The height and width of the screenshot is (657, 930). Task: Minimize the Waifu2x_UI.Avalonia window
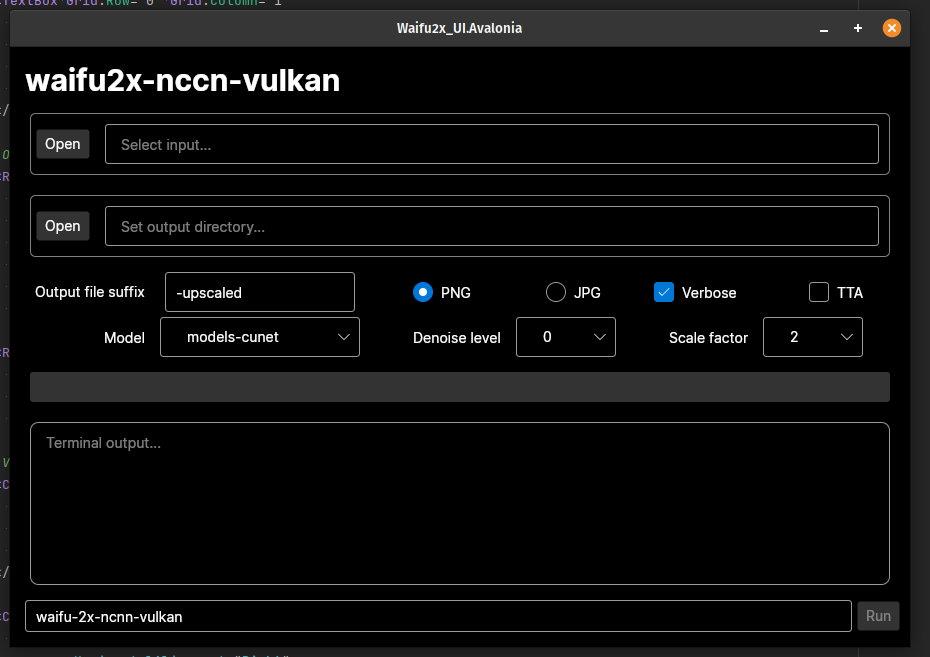tap(824, 28)
